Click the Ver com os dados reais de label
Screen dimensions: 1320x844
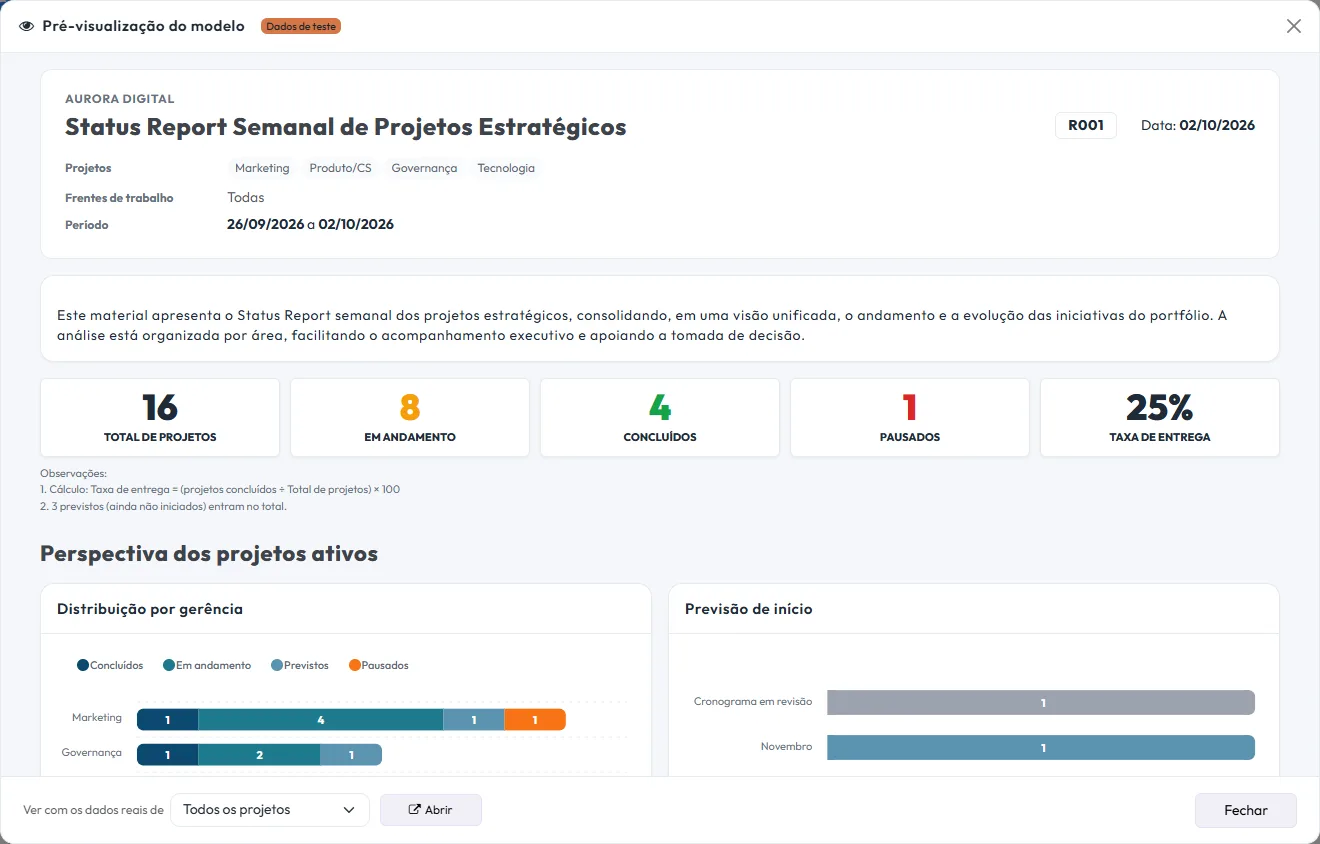point(93,810)
